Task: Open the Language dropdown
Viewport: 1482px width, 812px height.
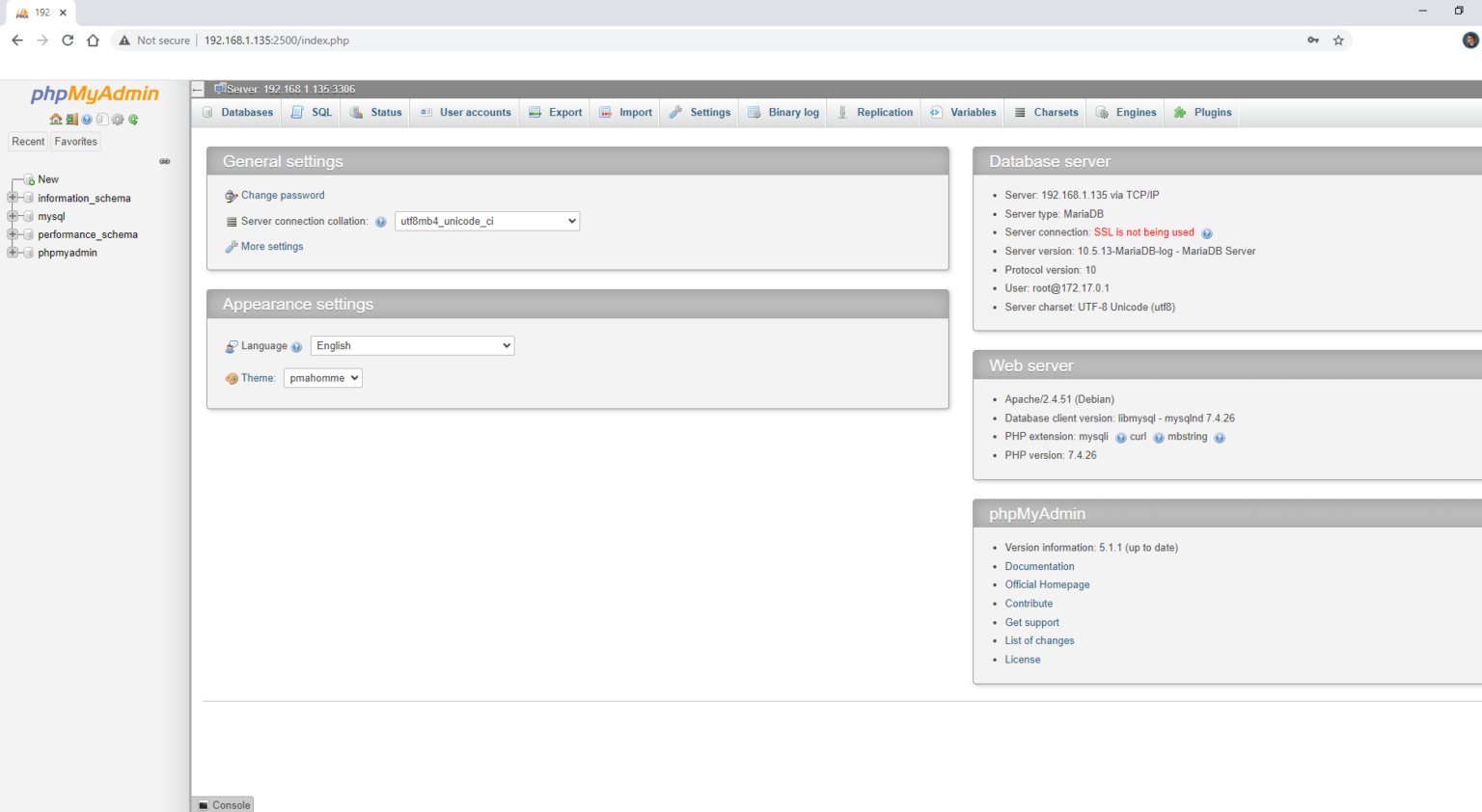Action: pyautogui.click(x=412, y=345)
